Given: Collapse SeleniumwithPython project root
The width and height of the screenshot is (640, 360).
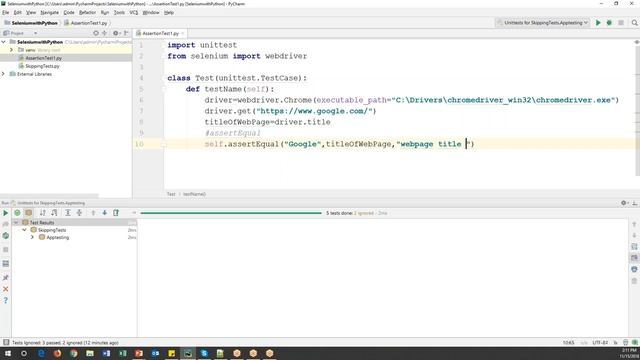Looking at the screenshot, I should [x=4, y=42].
